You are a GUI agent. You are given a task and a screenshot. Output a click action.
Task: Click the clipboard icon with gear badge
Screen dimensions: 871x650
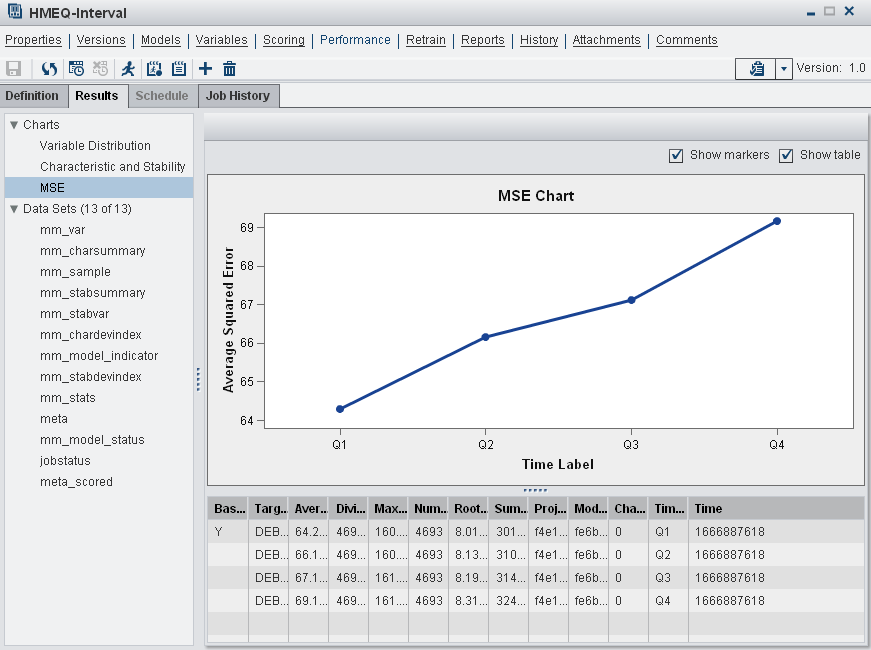[154, 69]
